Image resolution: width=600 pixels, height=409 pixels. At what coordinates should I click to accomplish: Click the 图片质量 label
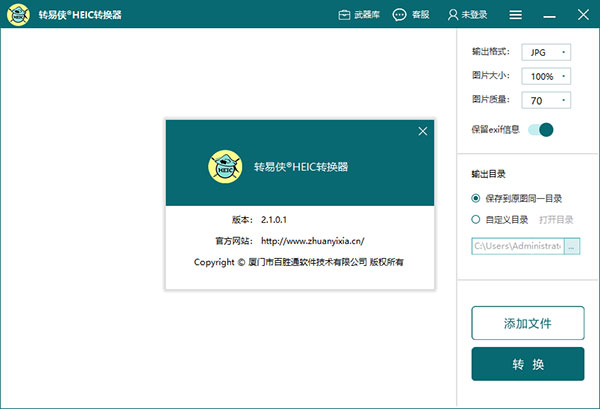pos(491,99)
